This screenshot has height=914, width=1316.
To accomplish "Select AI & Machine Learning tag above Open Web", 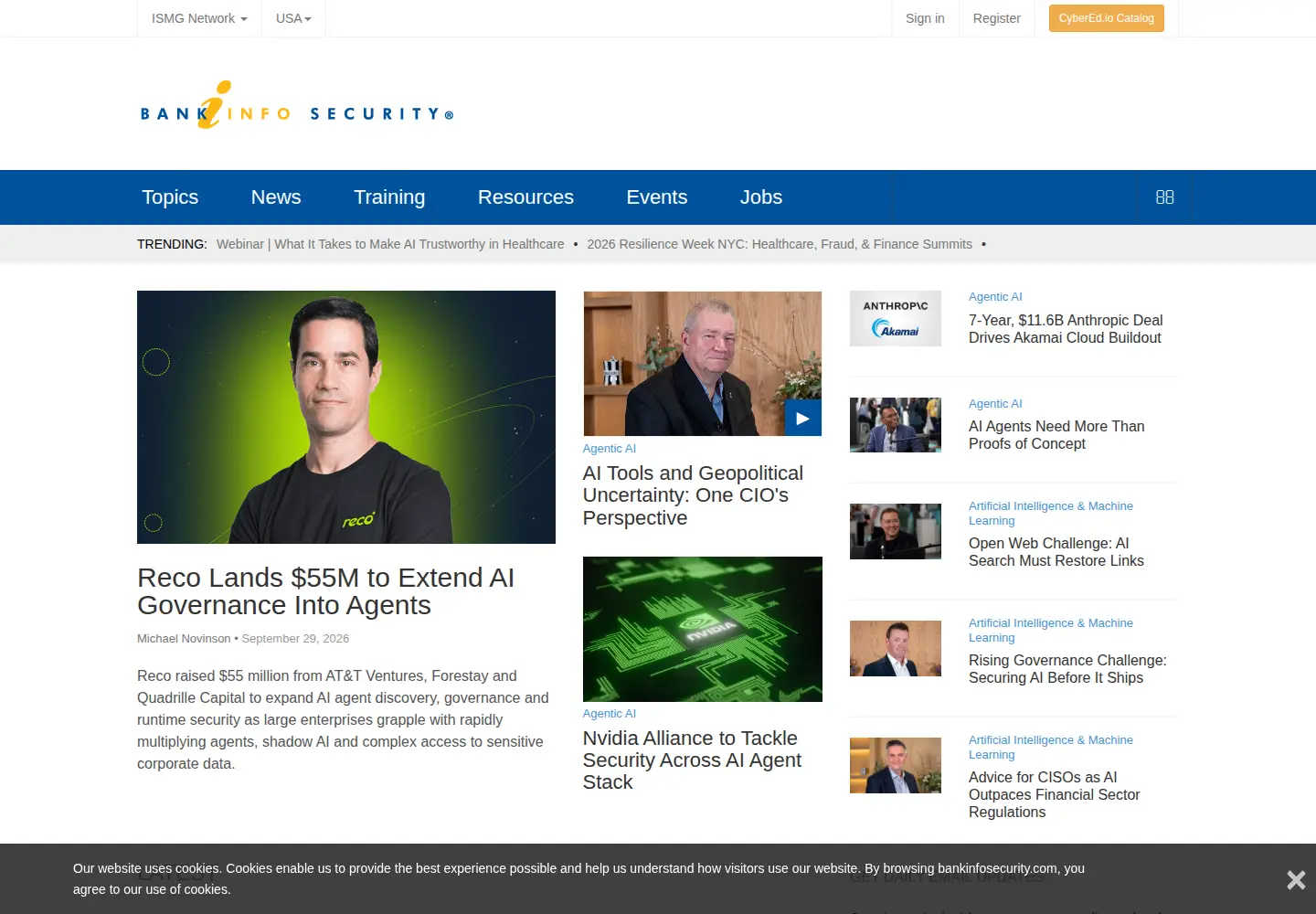I will coord(1051,514).
